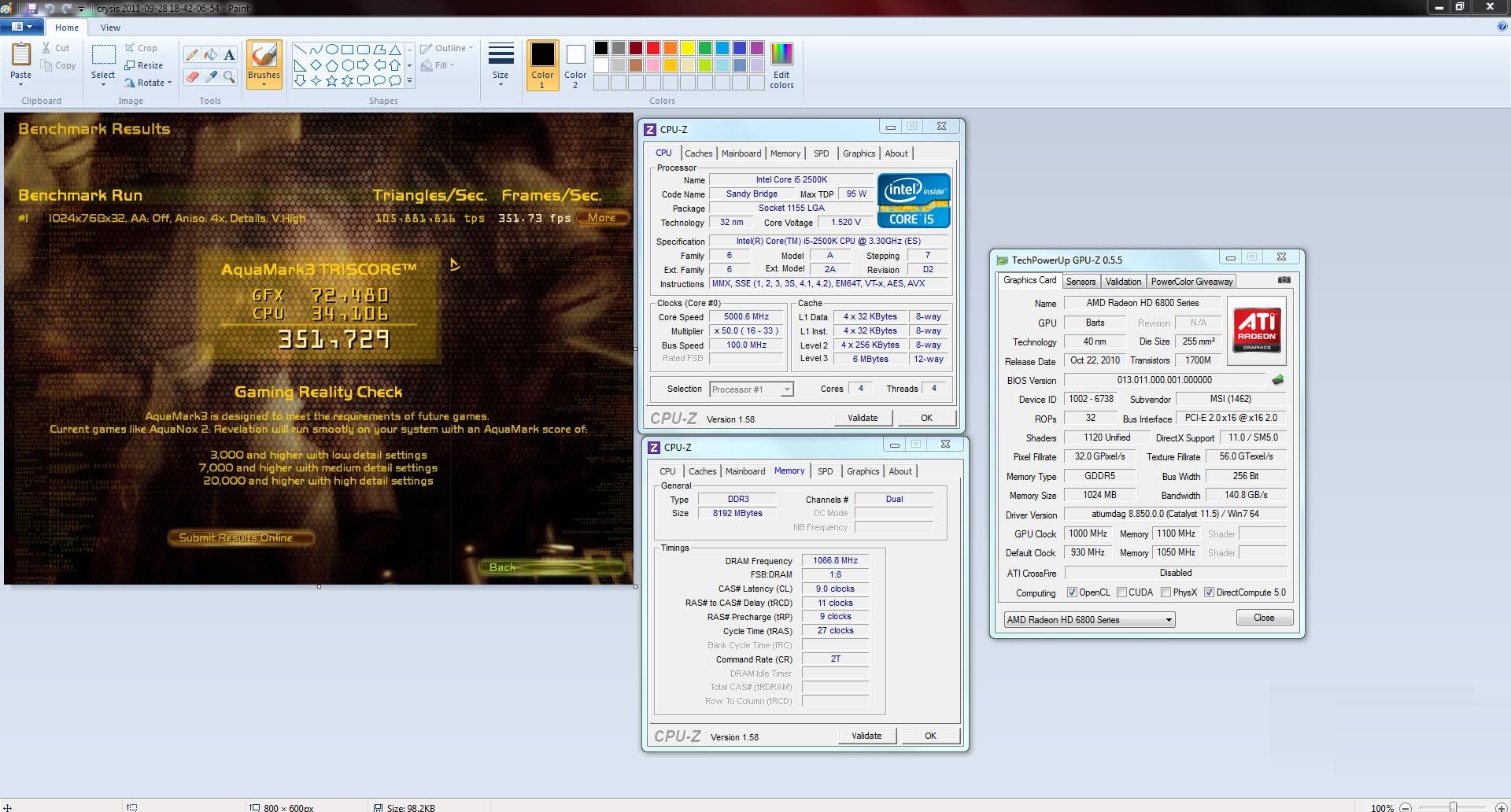Click Validate in lower CPU-Z window
The width and height of the screenshot is (1511, 812).
(866, 736)
